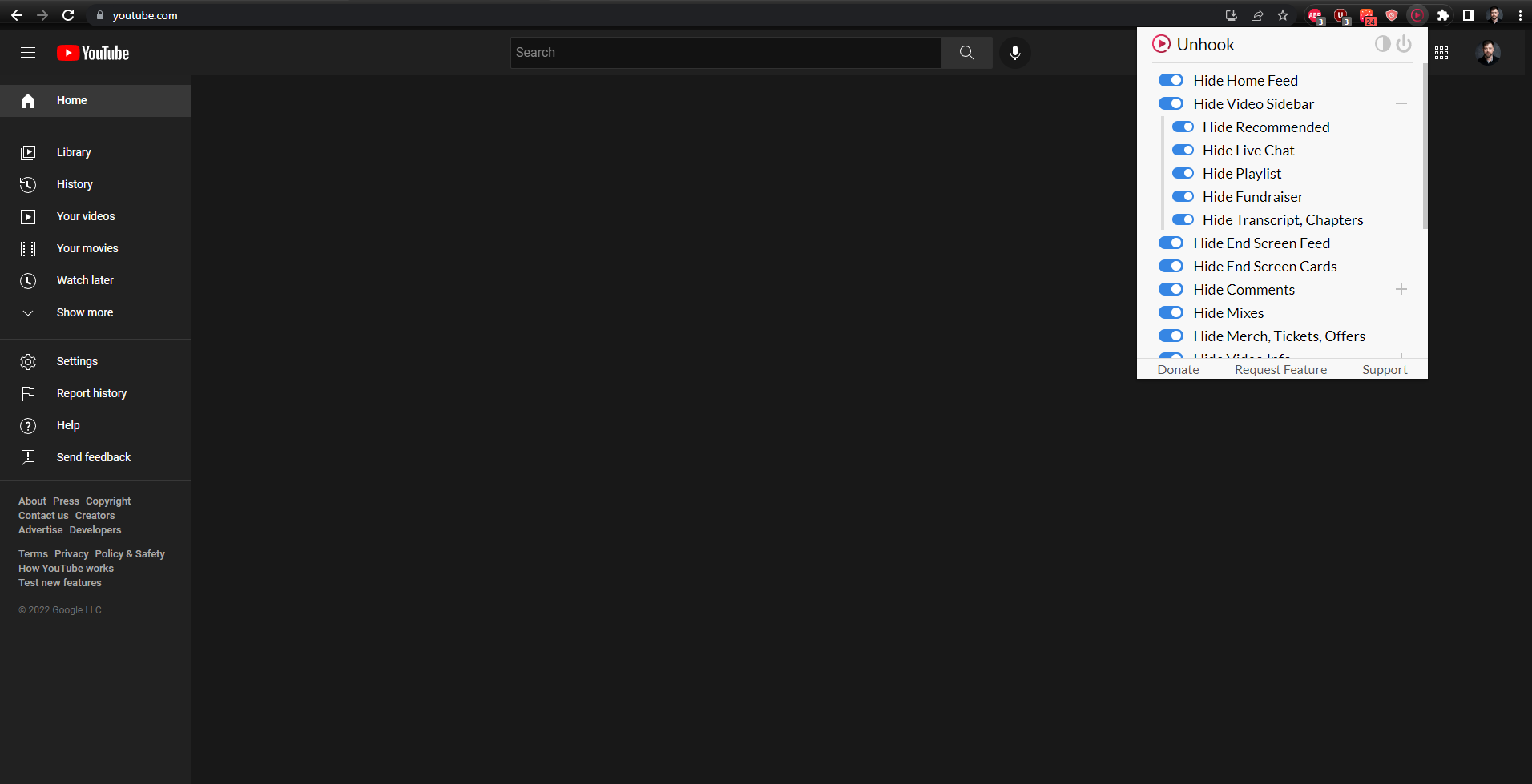
Task: Click the install app icon in the address bar
Action: (x=1232, y=15)
